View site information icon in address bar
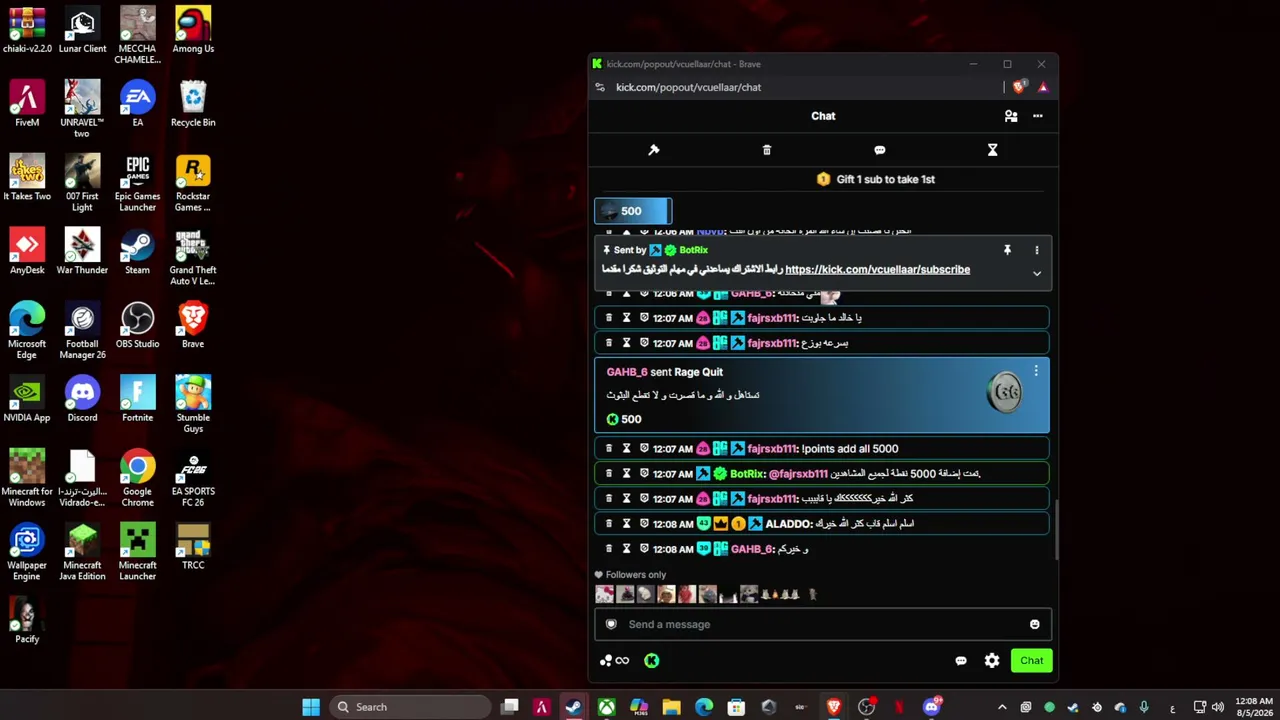Image resolution: width=1280 pixels, height=720 pixels. [600, 88]
